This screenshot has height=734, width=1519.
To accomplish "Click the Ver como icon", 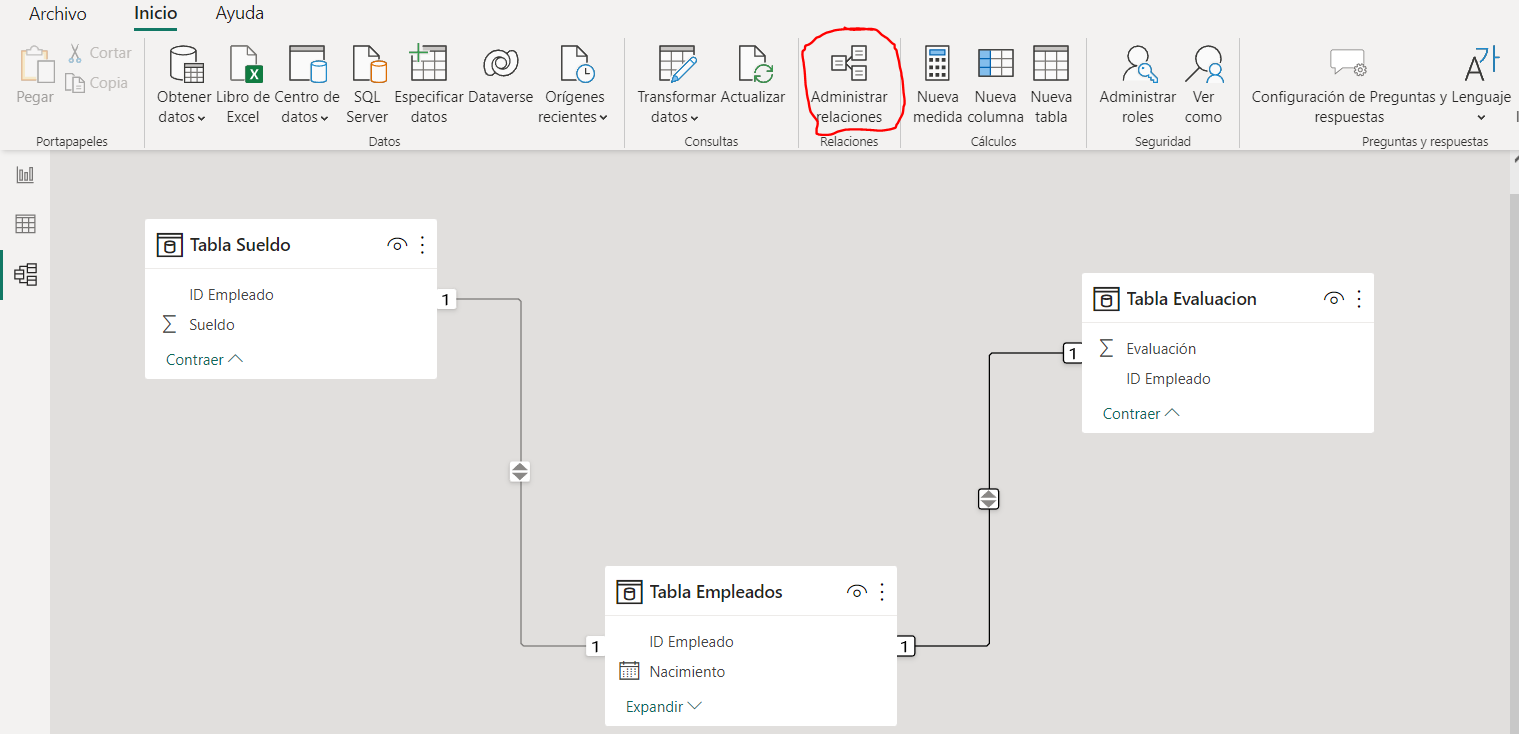I will coord(1204,64).
